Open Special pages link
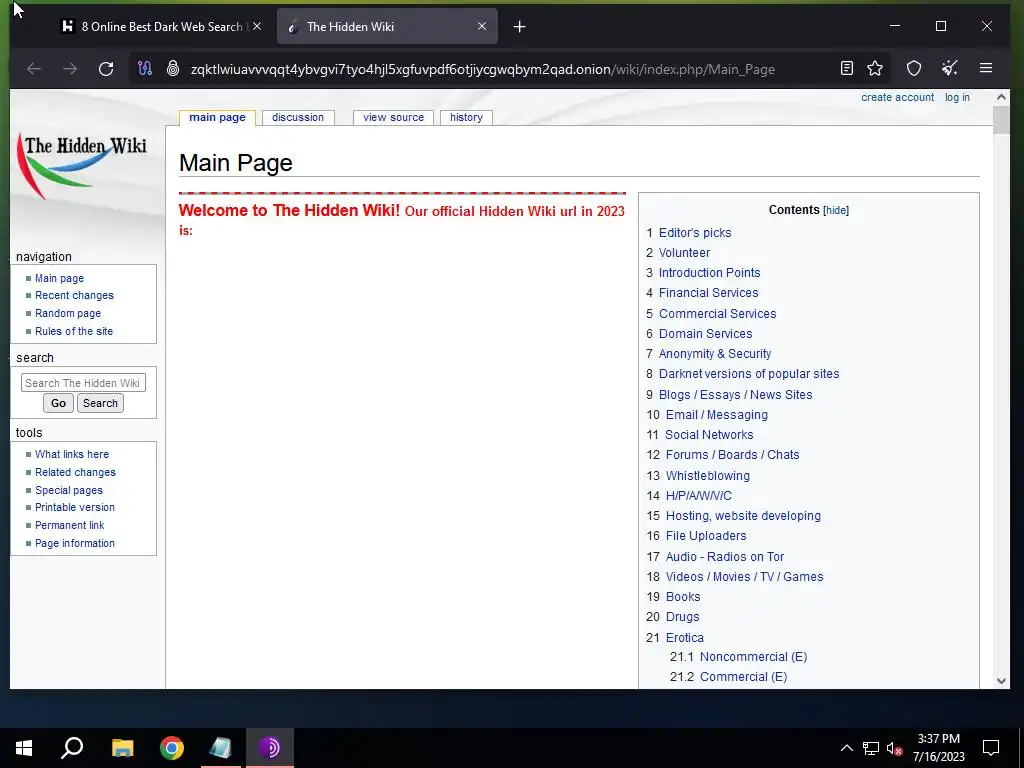The height and width of the screenshot is (768, 1024). (69, 490)
